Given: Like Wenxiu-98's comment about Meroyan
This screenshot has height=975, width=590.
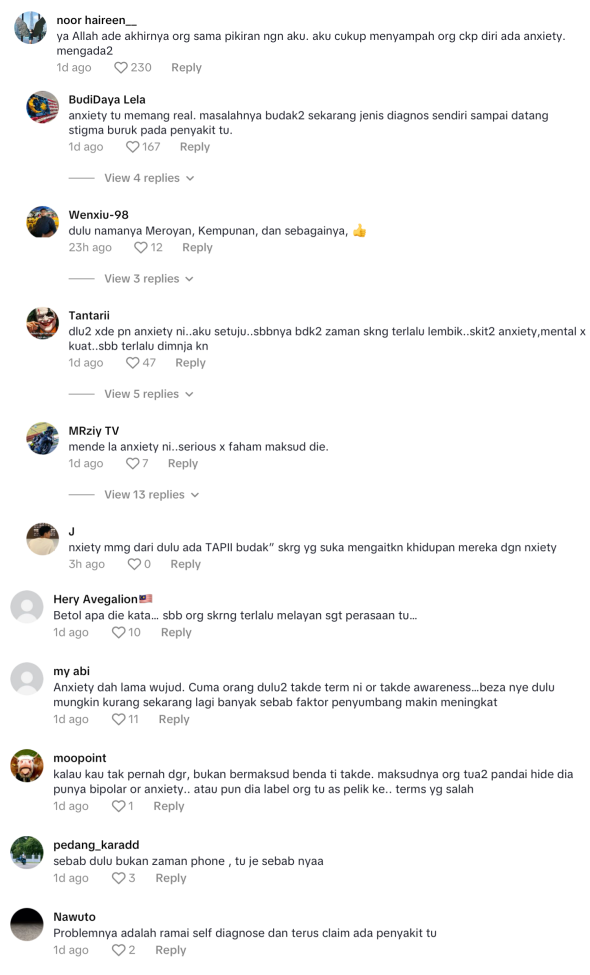Looking at the screenshot, I should [141, 247].
